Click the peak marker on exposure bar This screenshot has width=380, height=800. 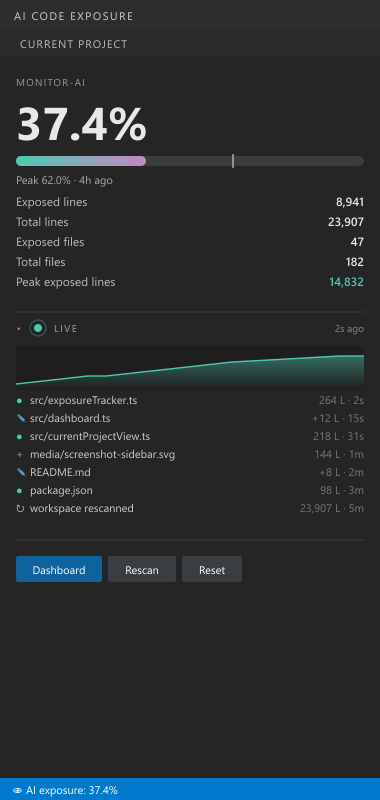tap(233, 161)
